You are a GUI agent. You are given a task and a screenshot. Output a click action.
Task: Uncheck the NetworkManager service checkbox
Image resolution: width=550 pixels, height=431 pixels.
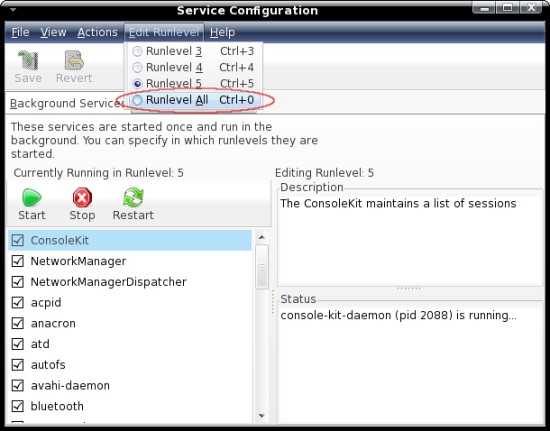[x=18, y=261]
